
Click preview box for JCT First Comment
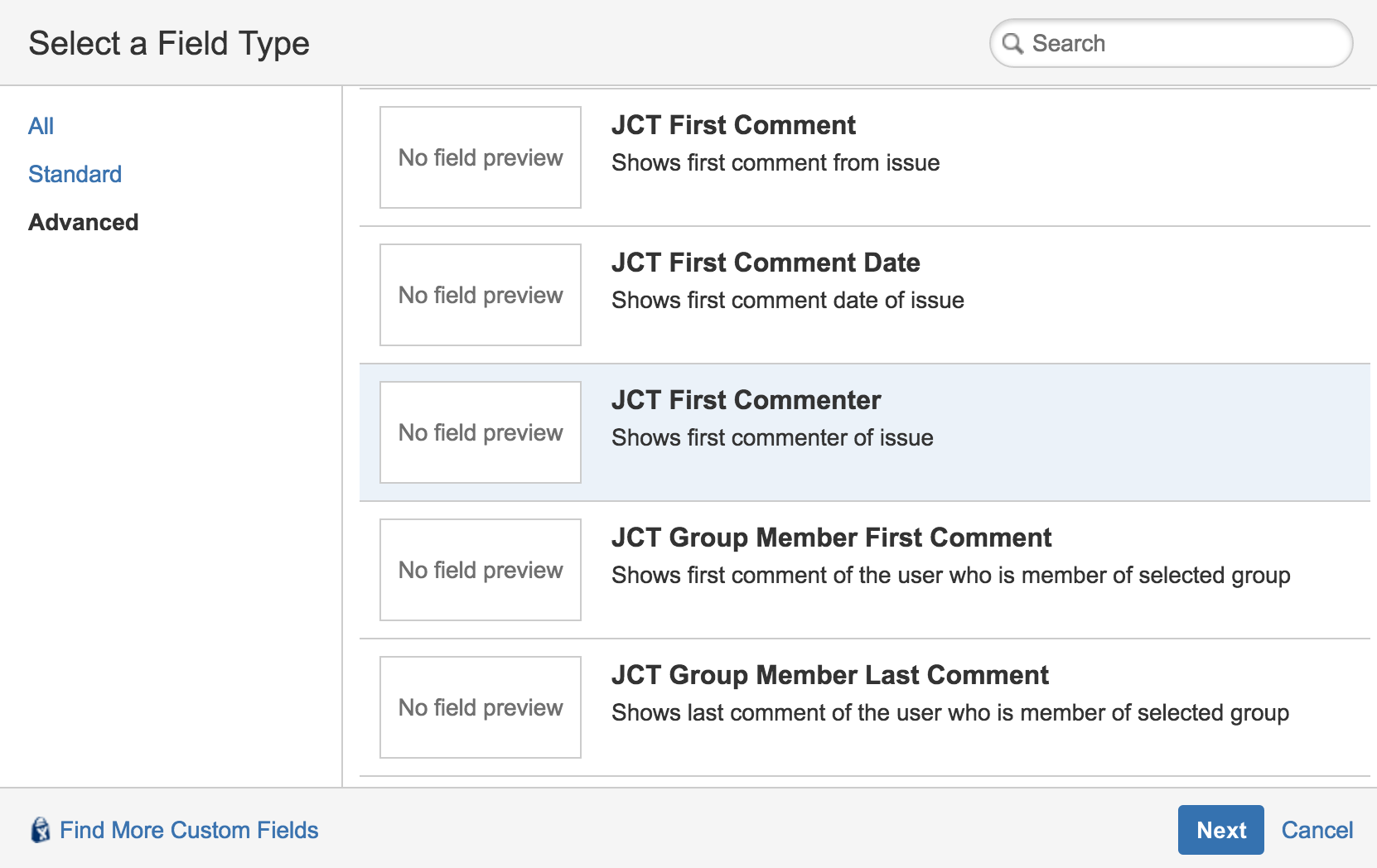[x=481, y=157]
